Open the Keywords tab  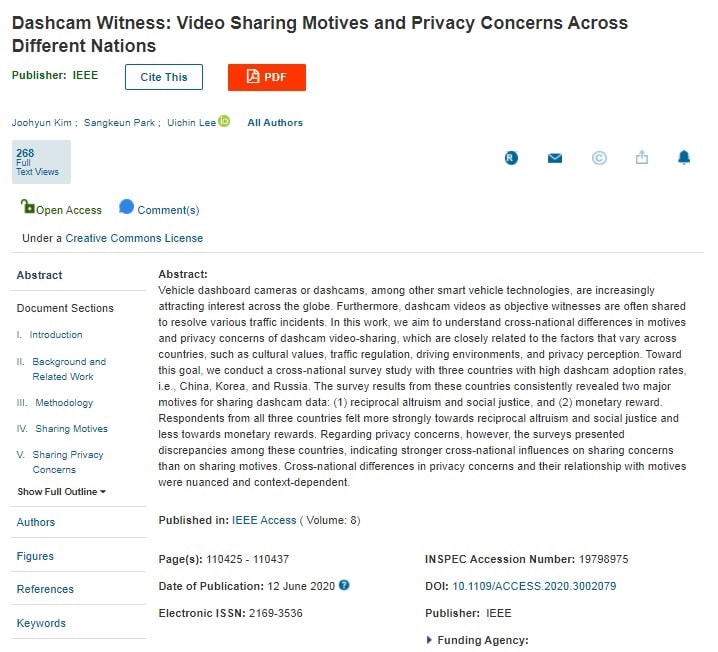pos(41,623)
